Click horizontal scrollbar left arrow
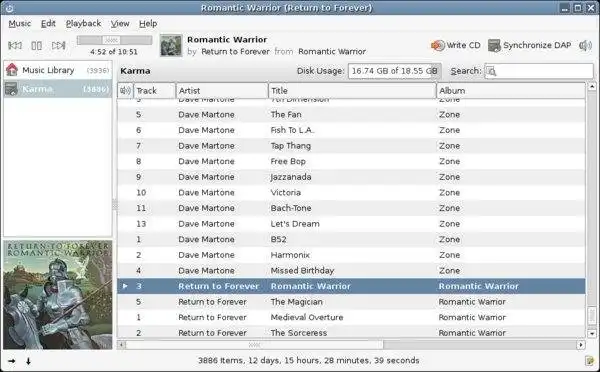The image size is (600, 372). (x=122, y=345)
